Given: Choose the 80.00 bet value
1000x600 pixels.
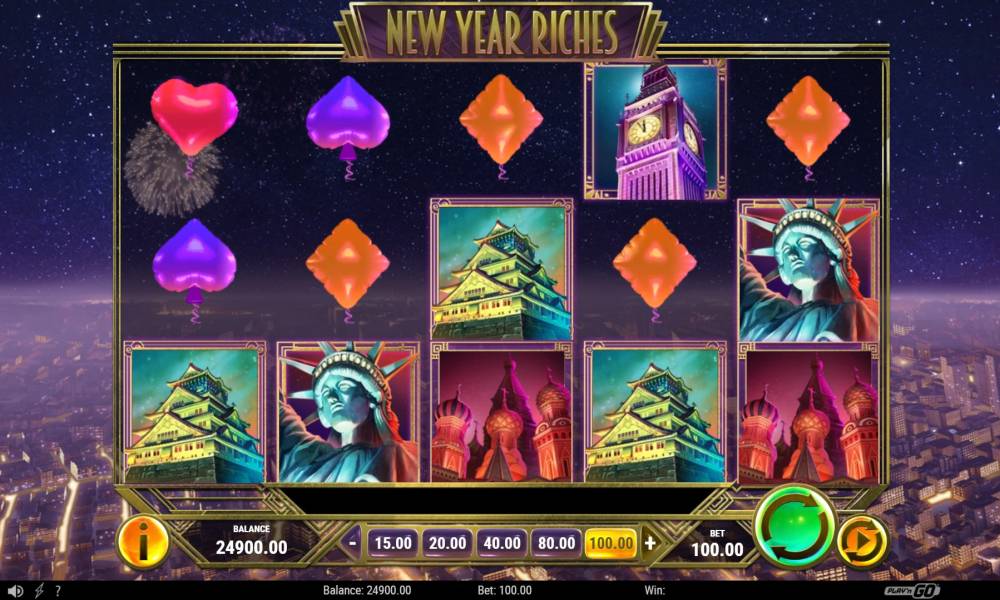Looking at the screenshot, I should [x=556, y=543].
